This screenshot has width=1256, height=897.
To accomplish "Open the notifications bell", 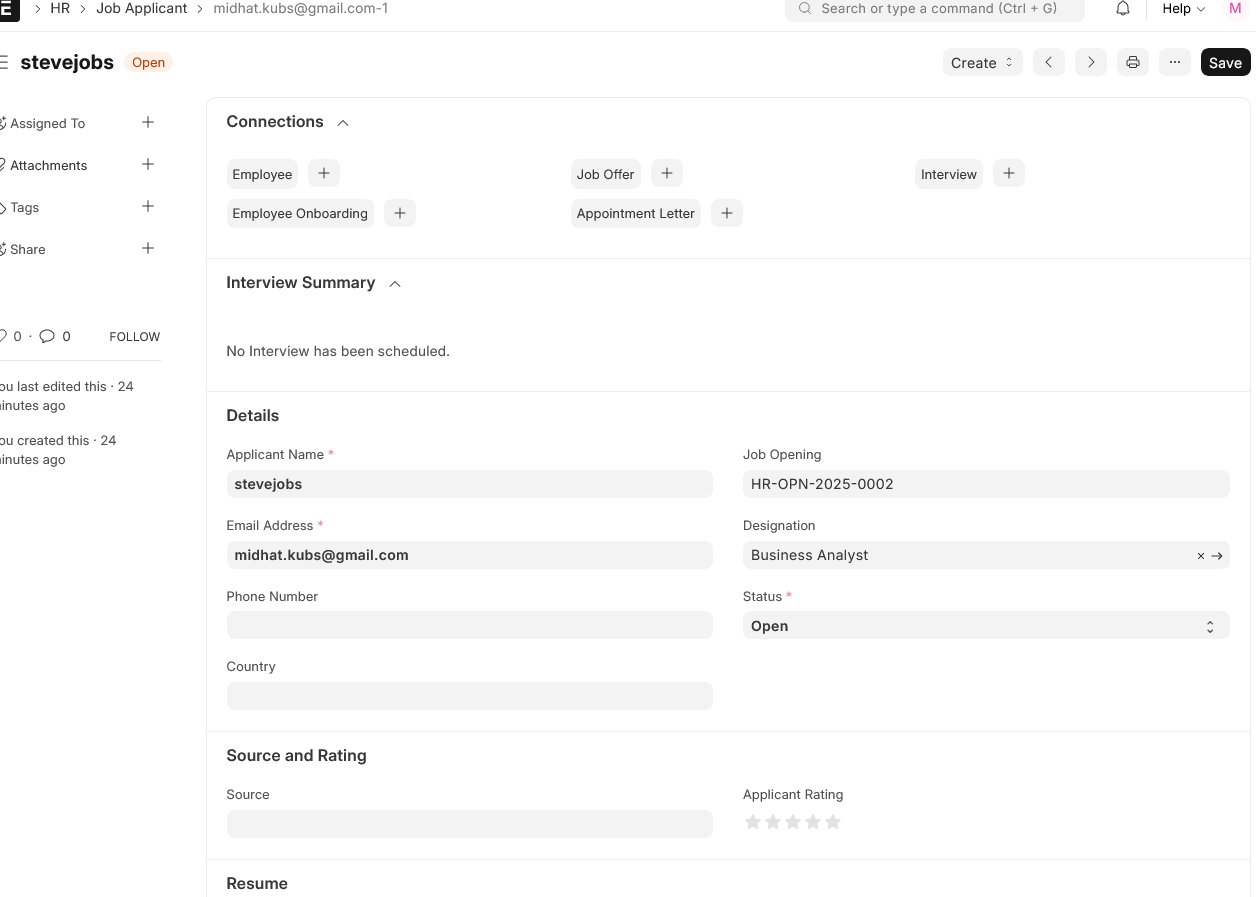I will 1123,9.
